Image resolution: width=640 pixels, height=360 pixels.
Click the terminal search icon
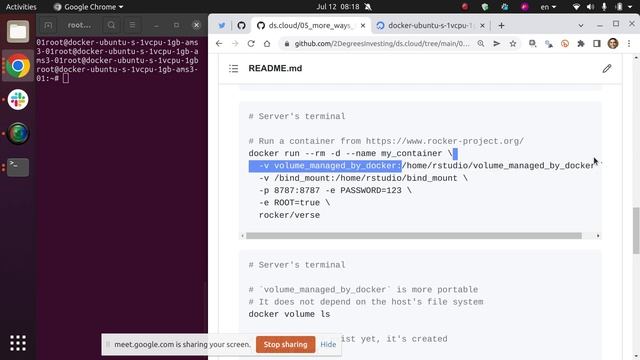111,25
